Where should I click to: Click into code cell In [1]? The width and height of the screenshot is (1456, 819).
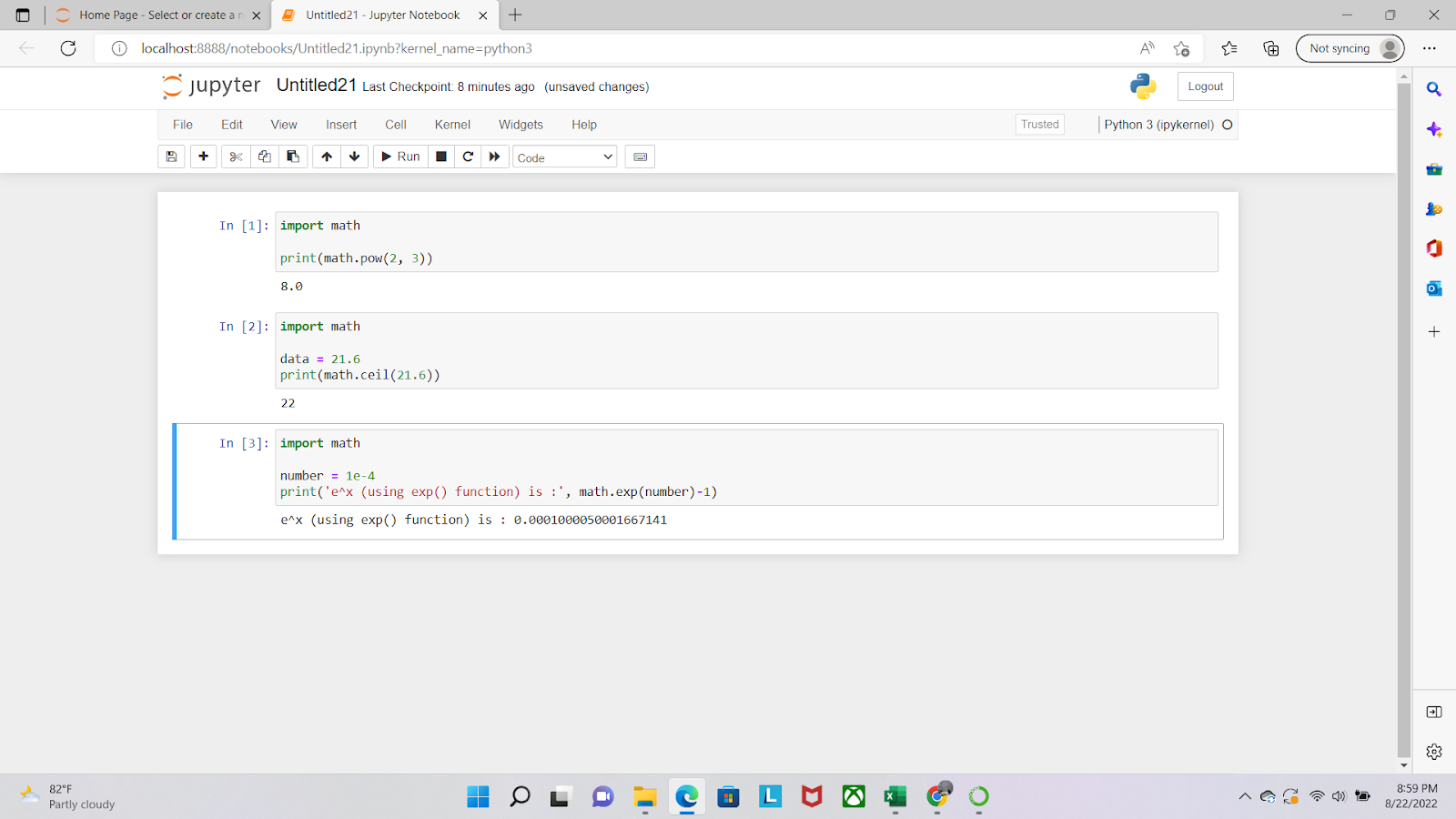coord(746,242)
